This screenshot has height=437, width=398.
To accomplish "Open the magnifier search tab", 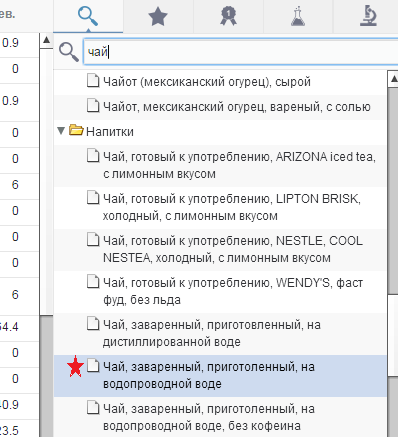I will (x=88, y=17).
